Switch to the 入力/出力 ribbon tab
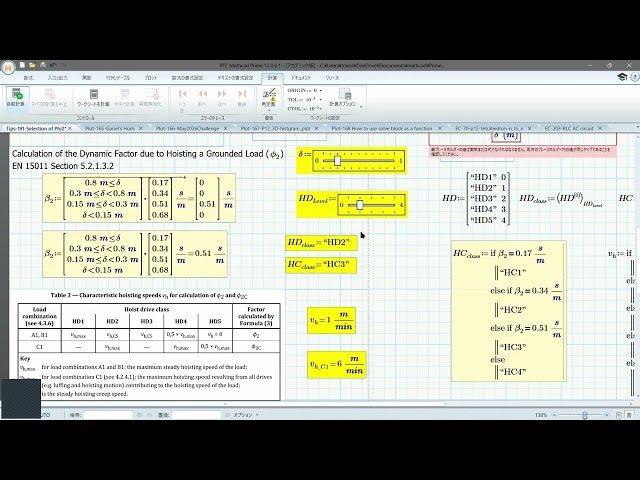Screen dimensions: 640x480 (x=57, y=78)
